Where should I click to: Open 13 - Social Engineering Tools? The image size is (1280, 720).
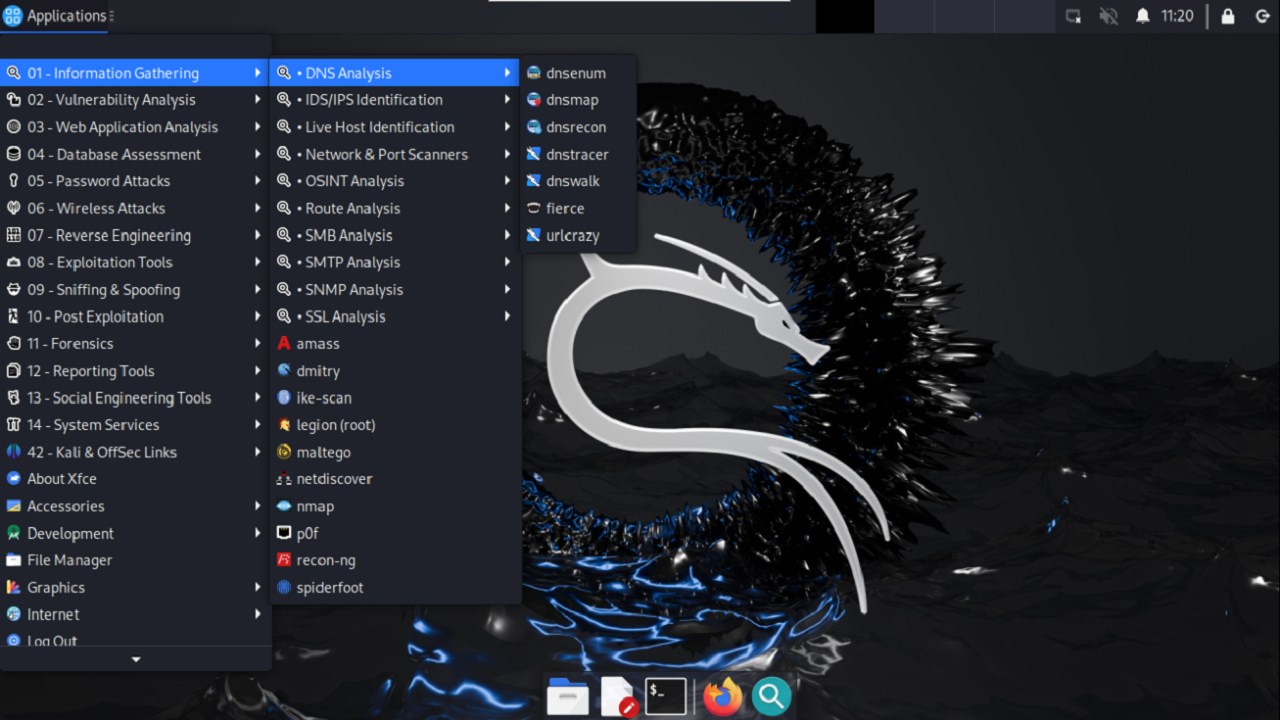pyautogui.click(x=136, y=397)
